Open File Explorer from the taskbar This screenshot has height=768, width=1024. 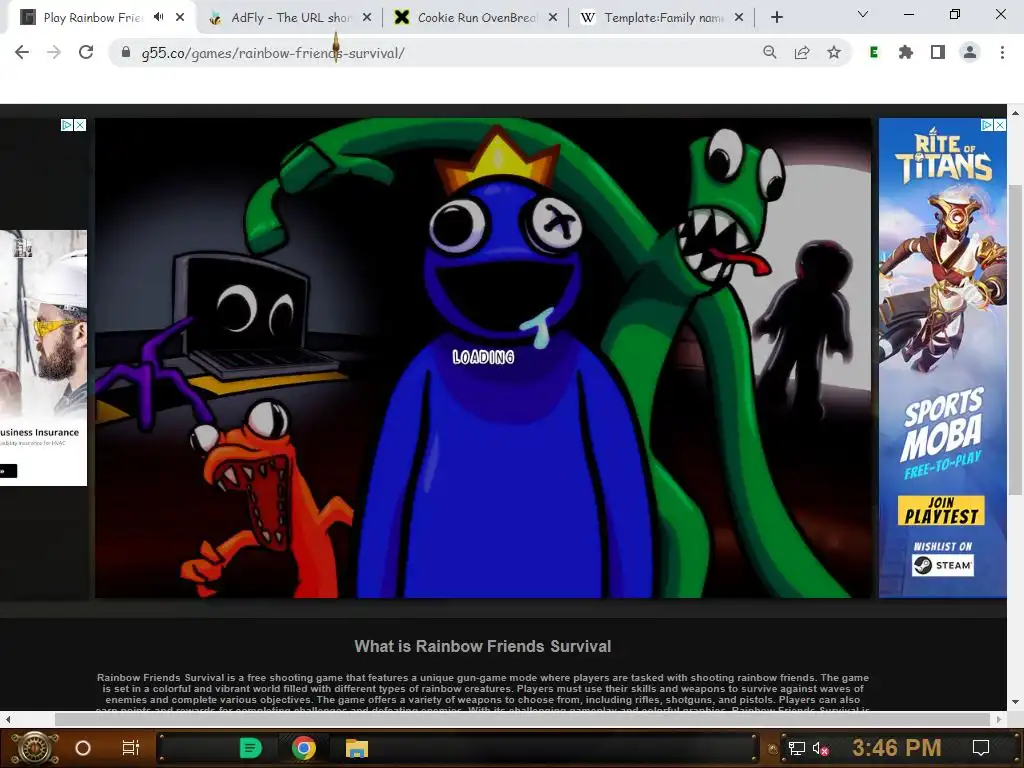pyautogui.click(x=357, y=748)
